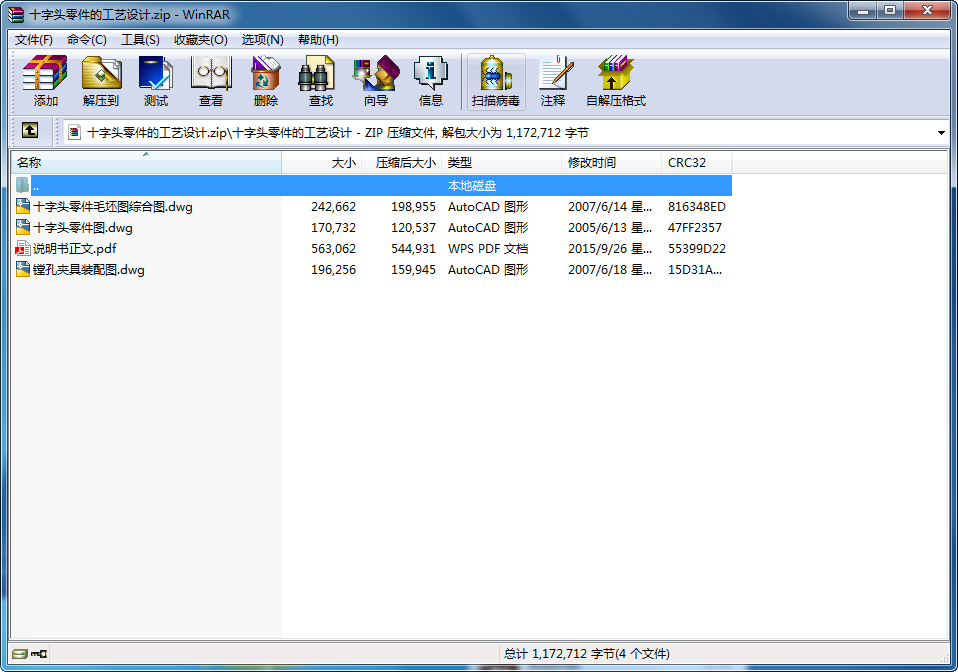
Task: Click icon of 十字头零件图.dwg
Action: 23,227
